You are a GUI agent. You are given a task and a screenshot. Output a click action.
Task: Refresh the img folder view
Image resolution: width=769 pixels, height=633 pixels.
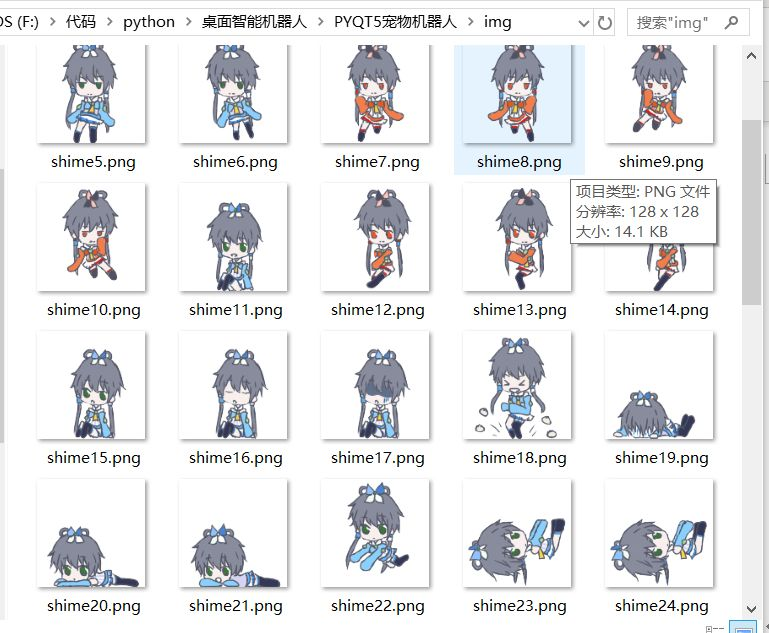605,23
